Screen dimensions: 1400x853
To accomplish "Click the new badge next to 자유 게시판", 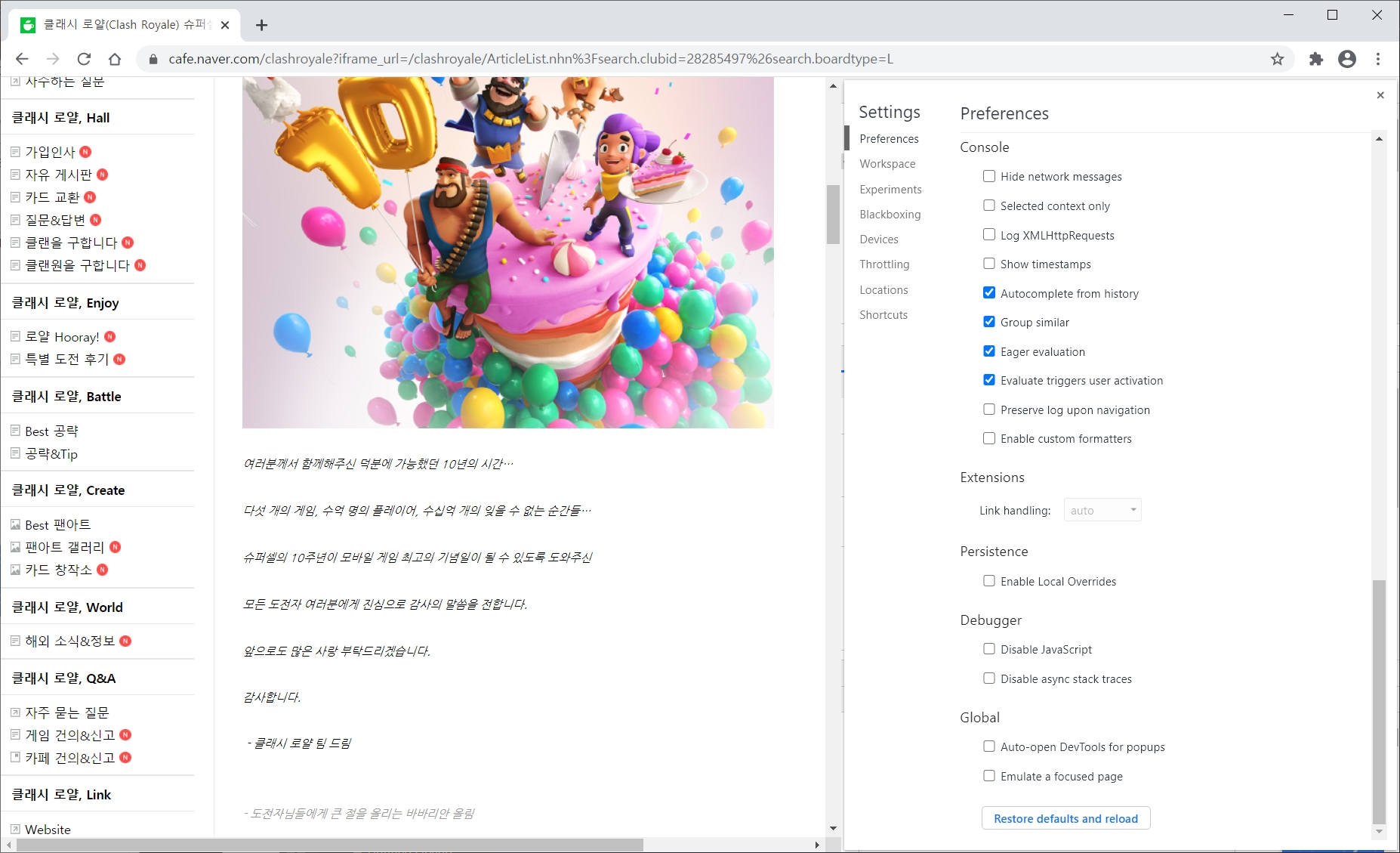I will click(x=103, y=175).
